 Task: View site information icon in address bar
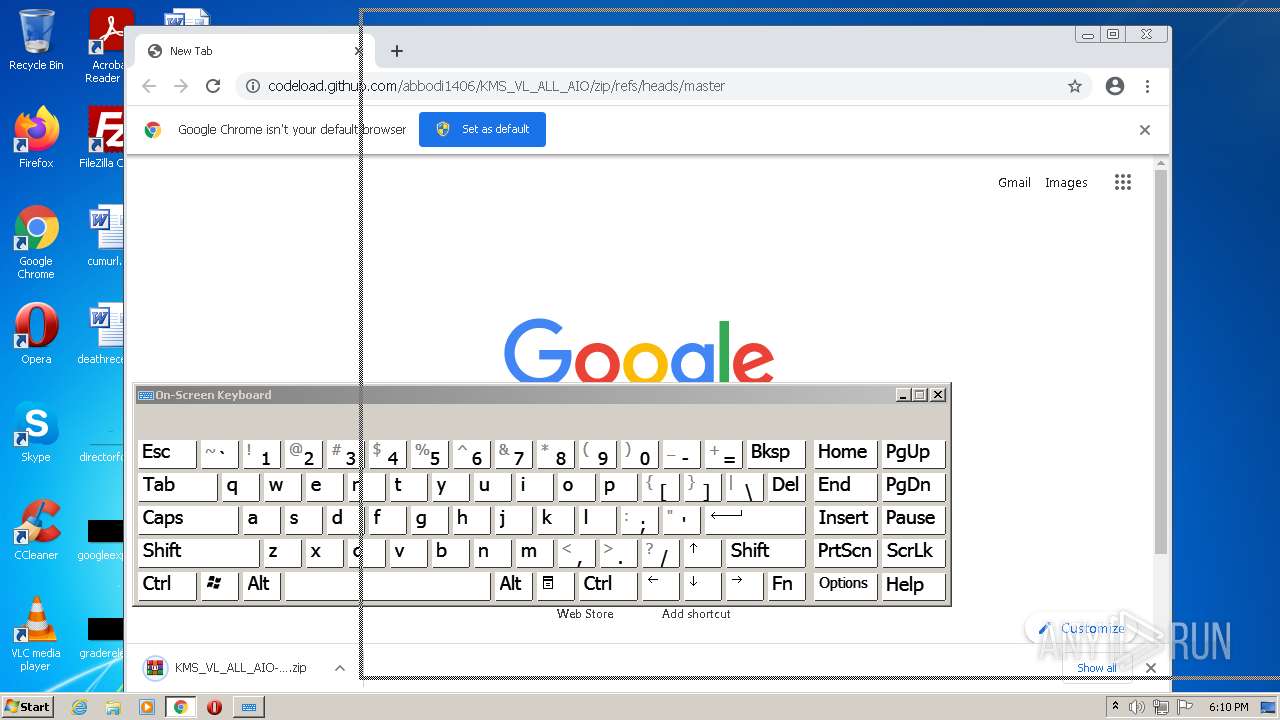click(x=253, y=86)
